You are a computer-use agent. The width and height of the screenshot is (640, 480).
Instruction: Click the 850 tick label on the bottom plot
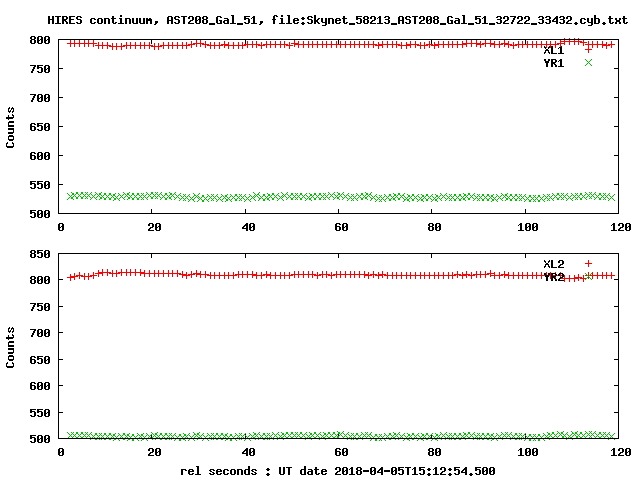point(40,254)
